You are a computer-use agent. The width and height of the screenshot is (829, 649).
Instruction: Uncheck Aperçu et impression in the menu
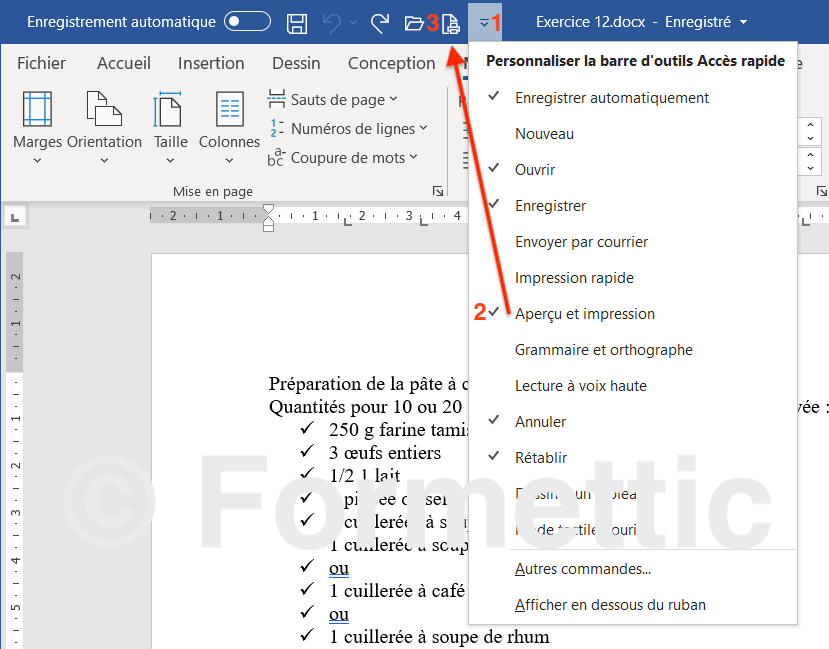(x=584, y=314)
